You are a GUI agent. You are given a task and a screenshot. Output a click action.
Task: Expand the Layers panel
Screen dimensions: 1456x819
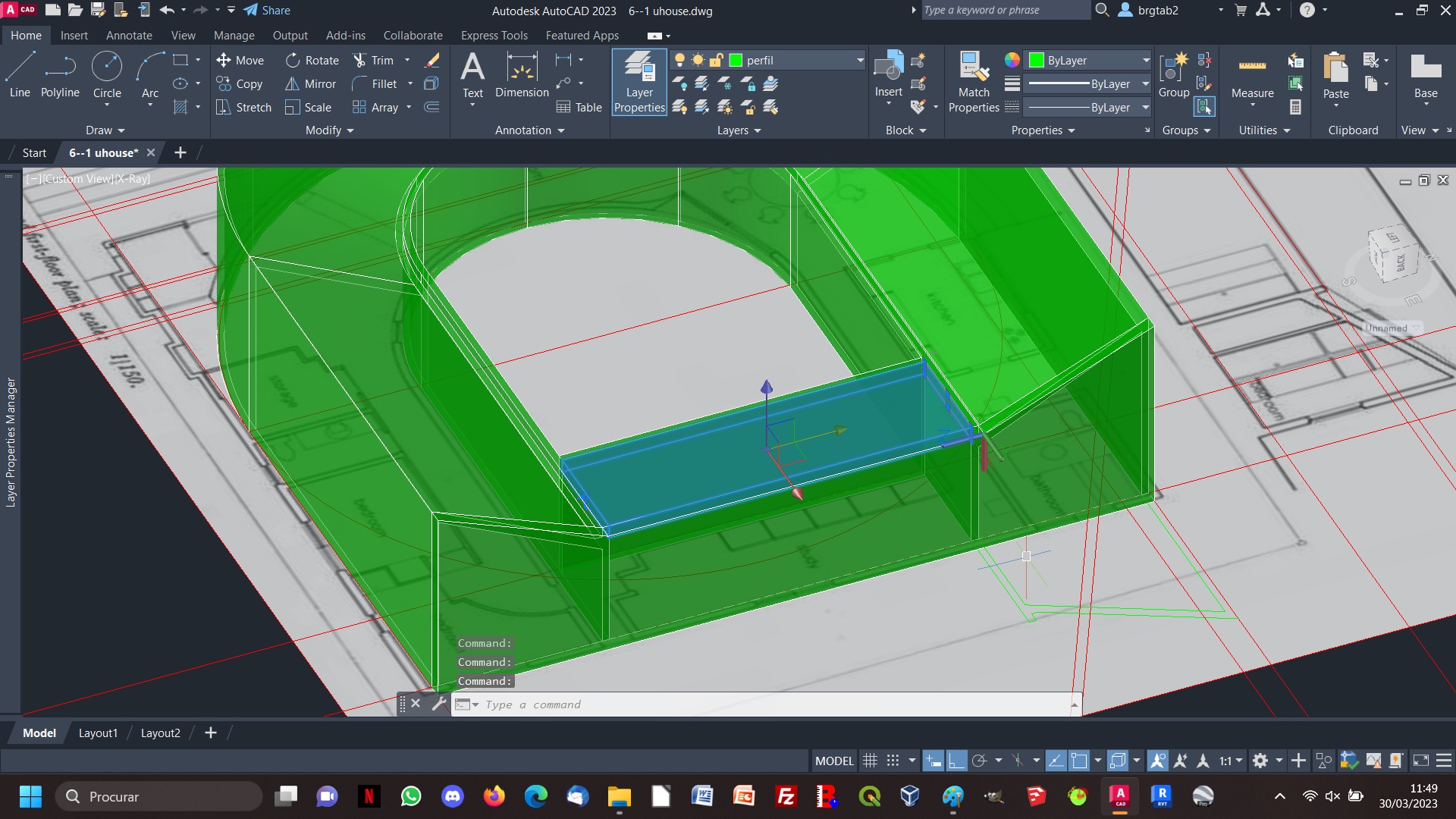[739, 130]
